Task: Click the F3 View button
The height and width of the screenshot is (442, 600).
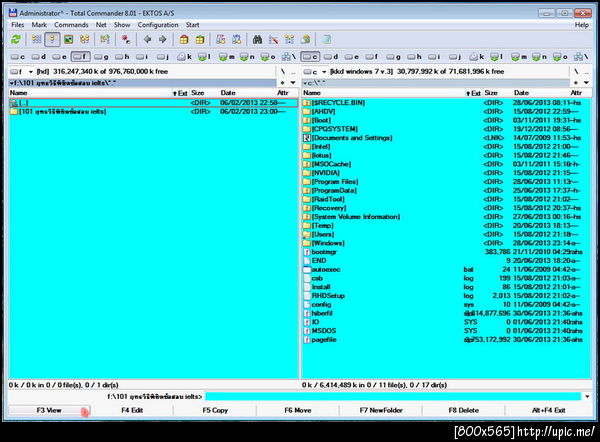Action: (49, 410)
